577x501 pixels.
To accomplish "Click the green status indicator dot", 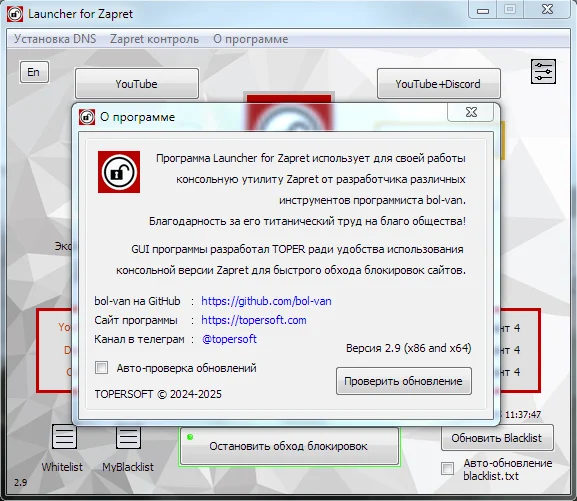I will 190,437.
